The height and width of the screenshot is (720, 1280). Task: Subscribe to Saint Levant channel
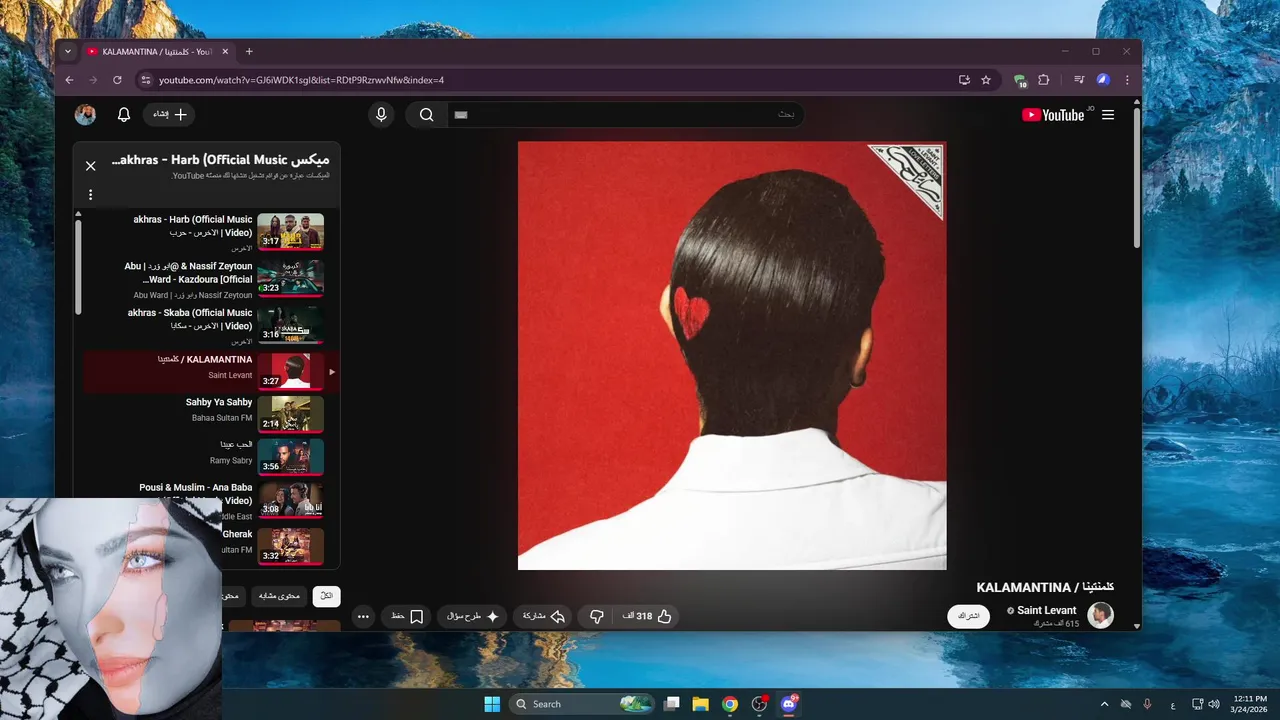(968, 616)
